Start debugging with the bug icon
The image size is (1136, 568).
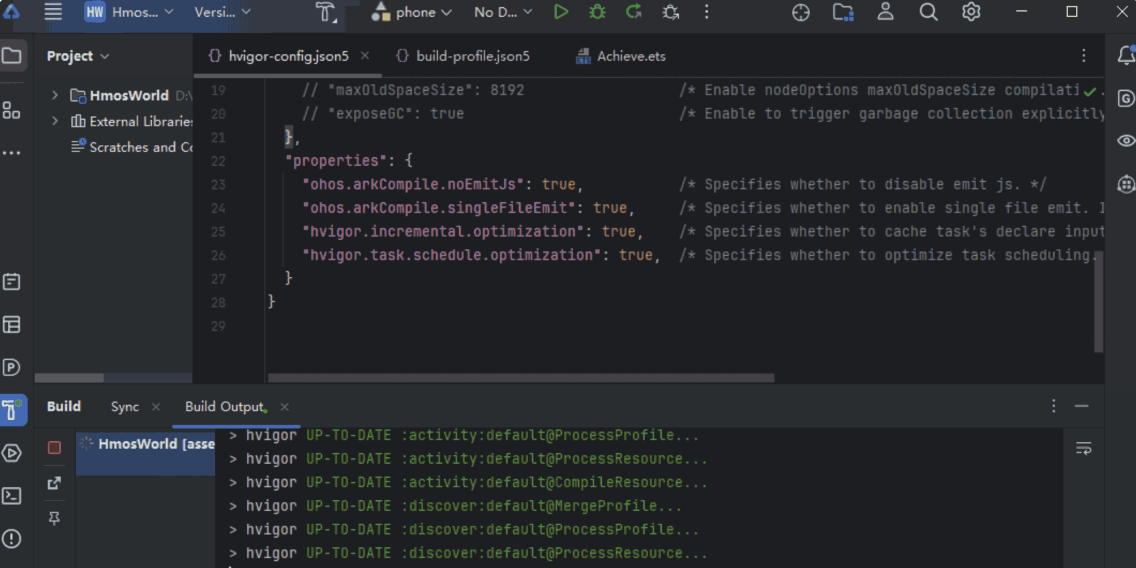click(597, 12)
